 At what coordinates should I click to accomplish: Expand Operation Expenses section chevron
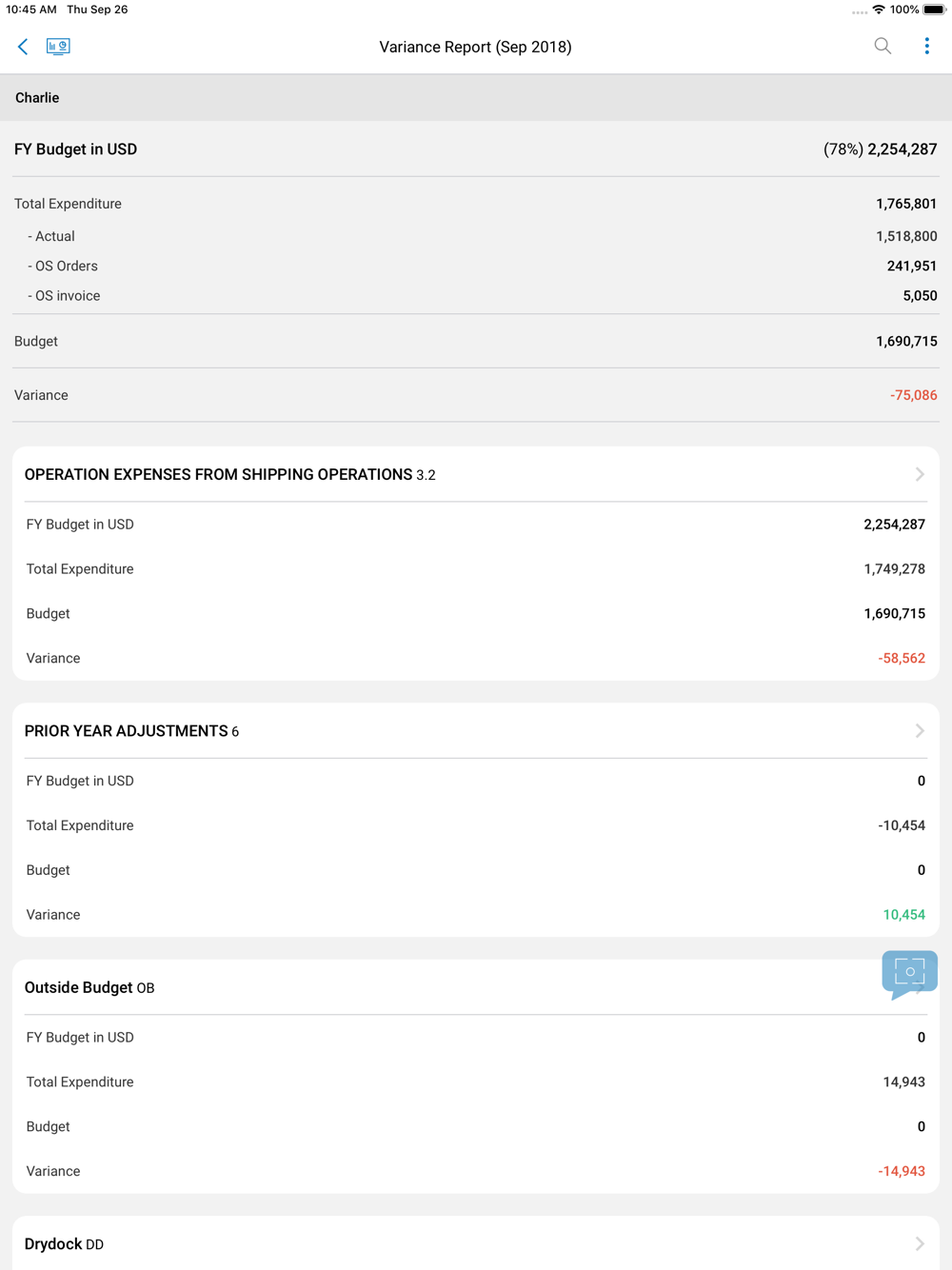click(x=919, y=474)
